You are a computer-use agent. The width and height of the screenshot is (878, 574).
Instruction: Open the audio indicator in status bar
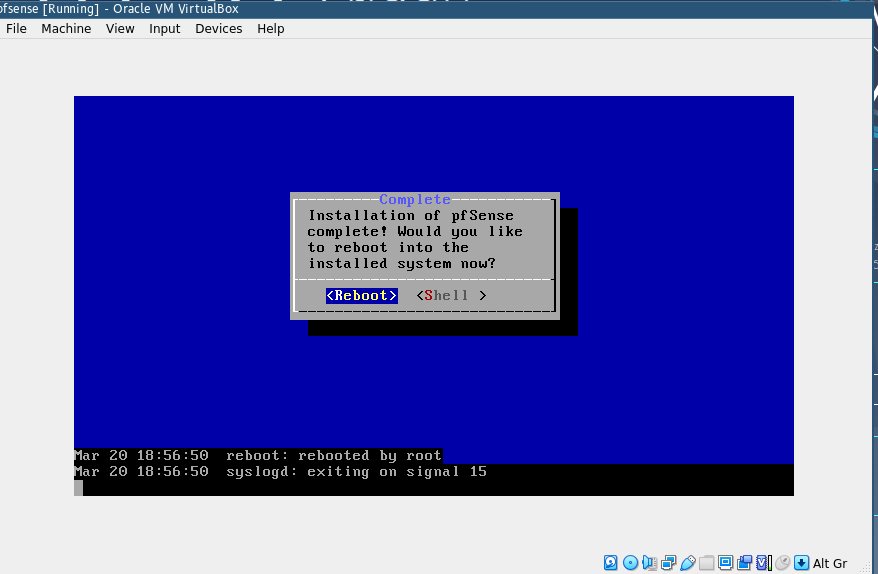649,562
